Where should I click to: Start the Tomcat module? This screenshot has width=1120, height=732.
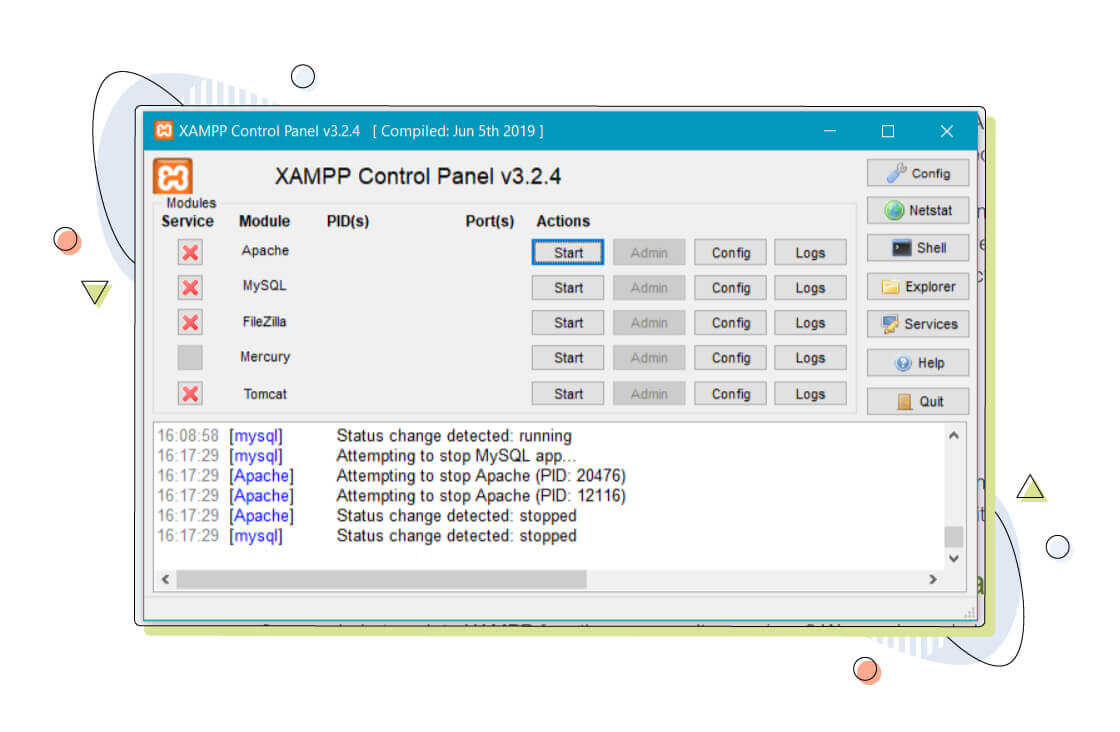tap(568, 393)
